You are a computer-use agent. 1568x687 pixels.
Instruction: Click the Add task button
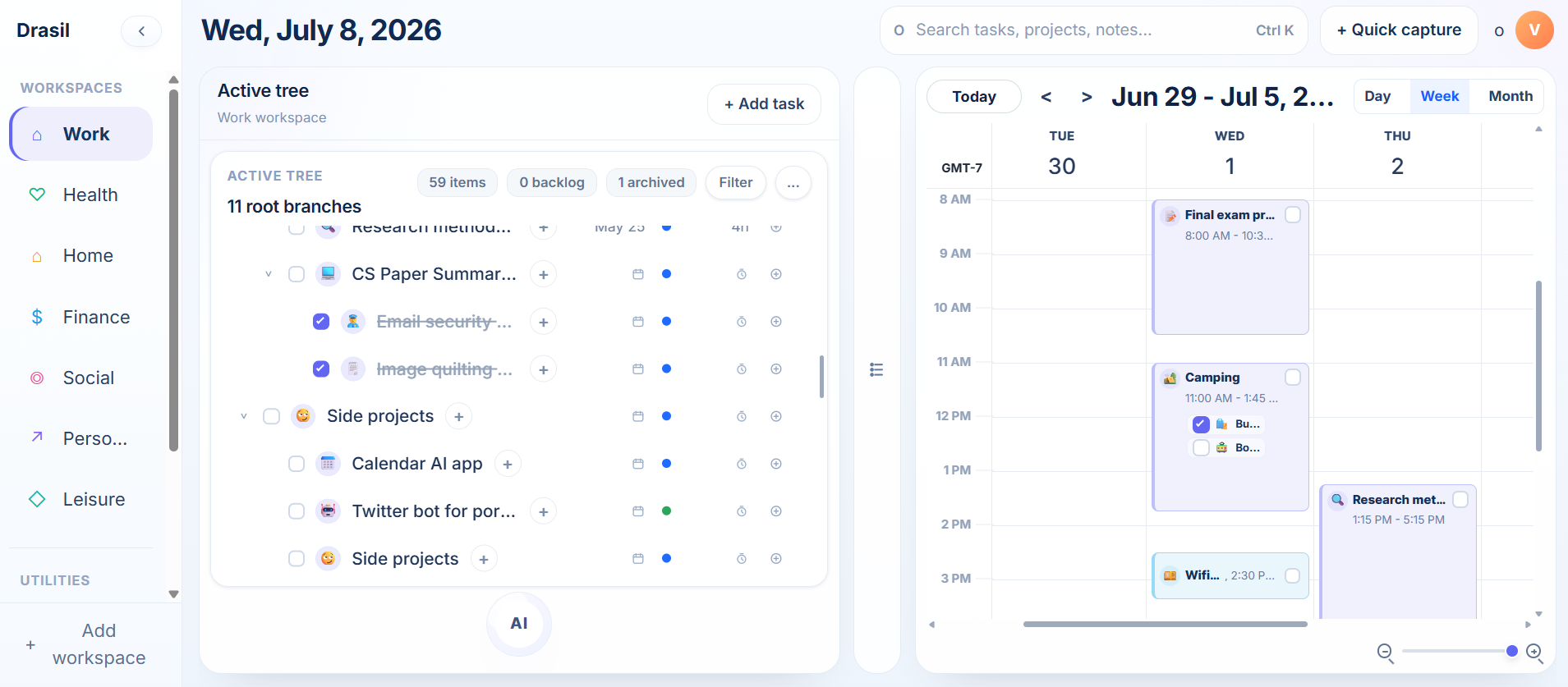point(764,104)
